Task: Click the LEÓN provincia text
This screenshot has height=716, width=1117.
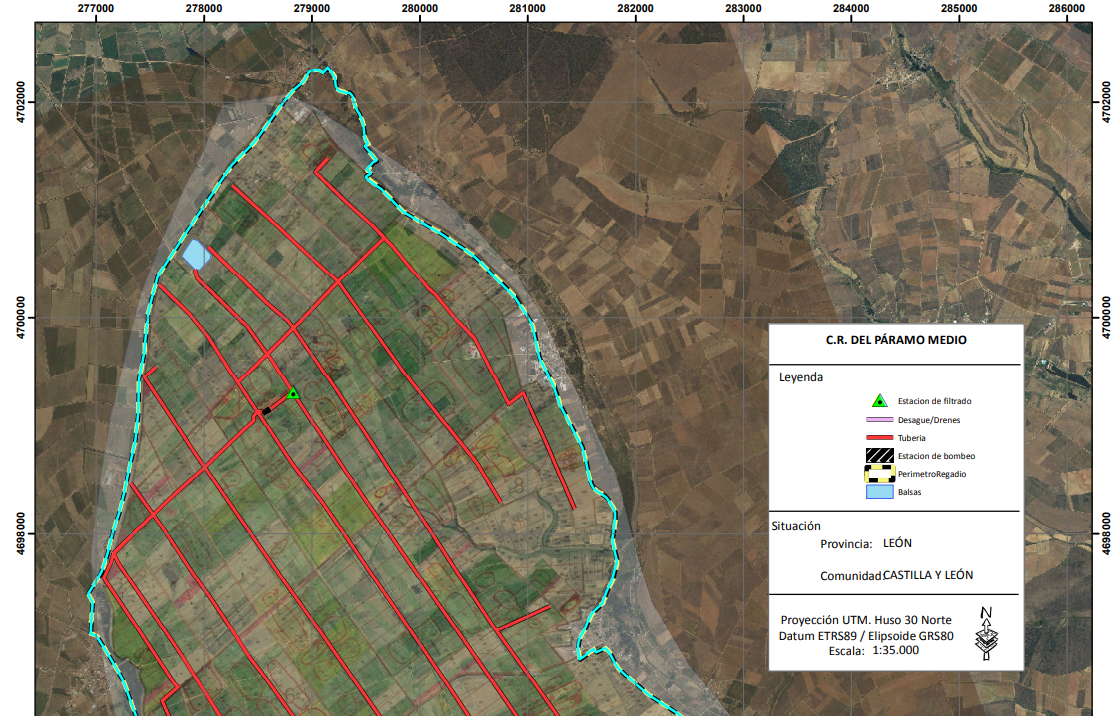Action: click(897, 541)
